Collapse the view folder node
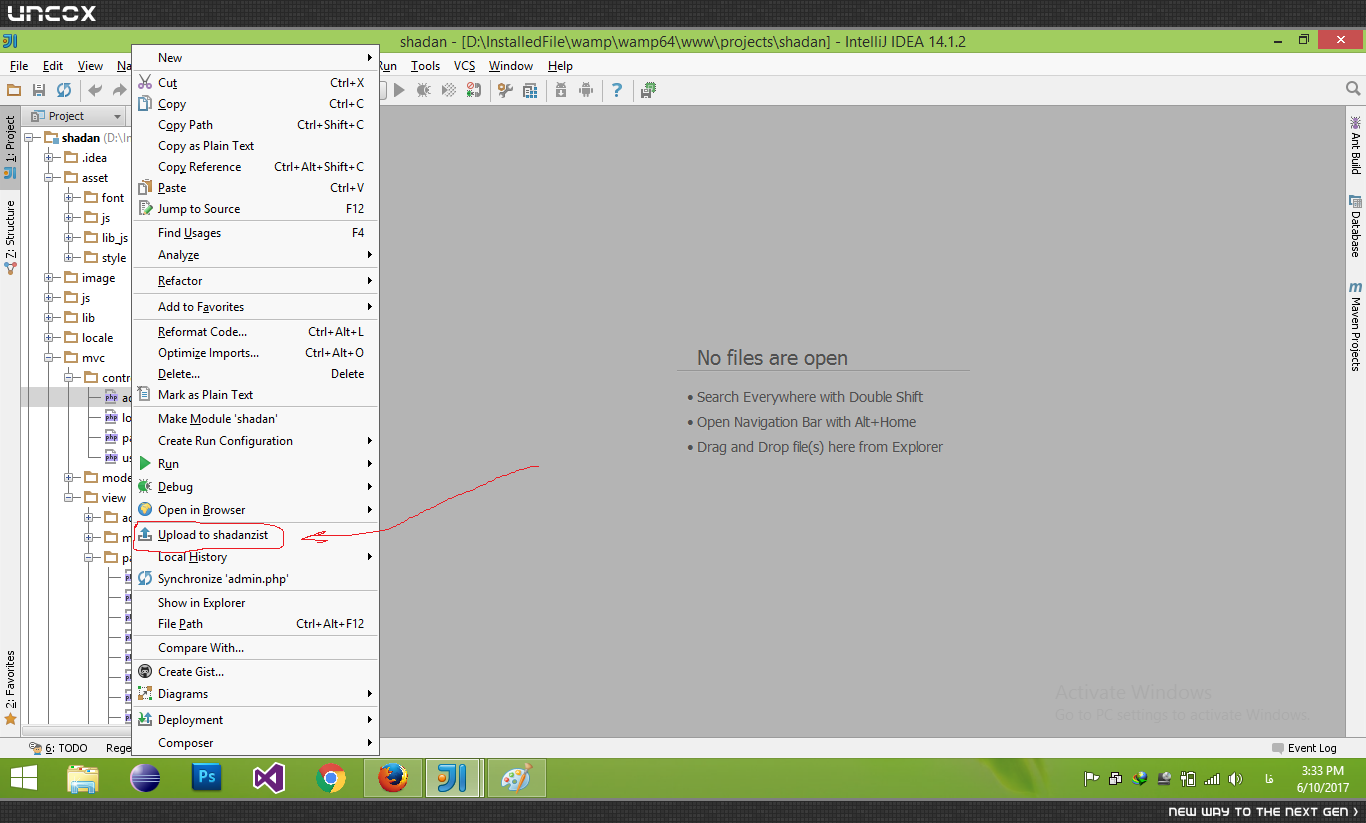1366x823 pixels. point(69,498)
